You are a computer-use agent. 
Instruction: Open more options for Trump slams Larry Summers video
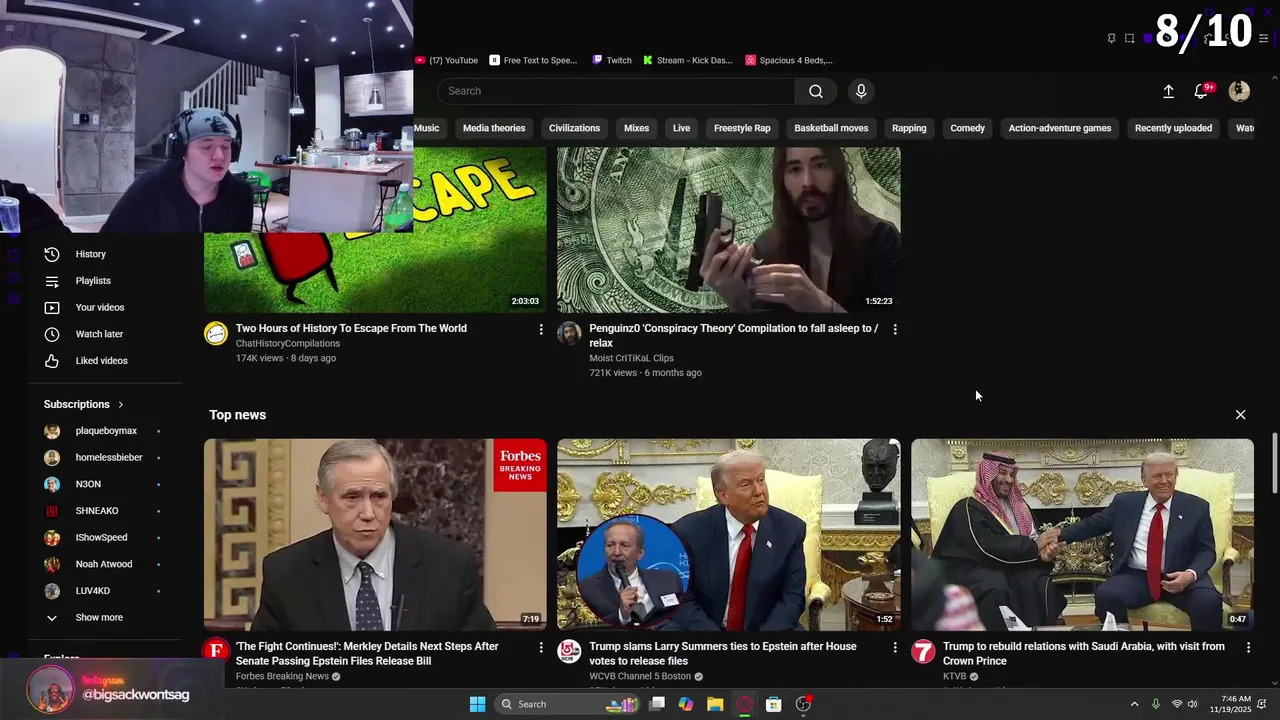895,648
